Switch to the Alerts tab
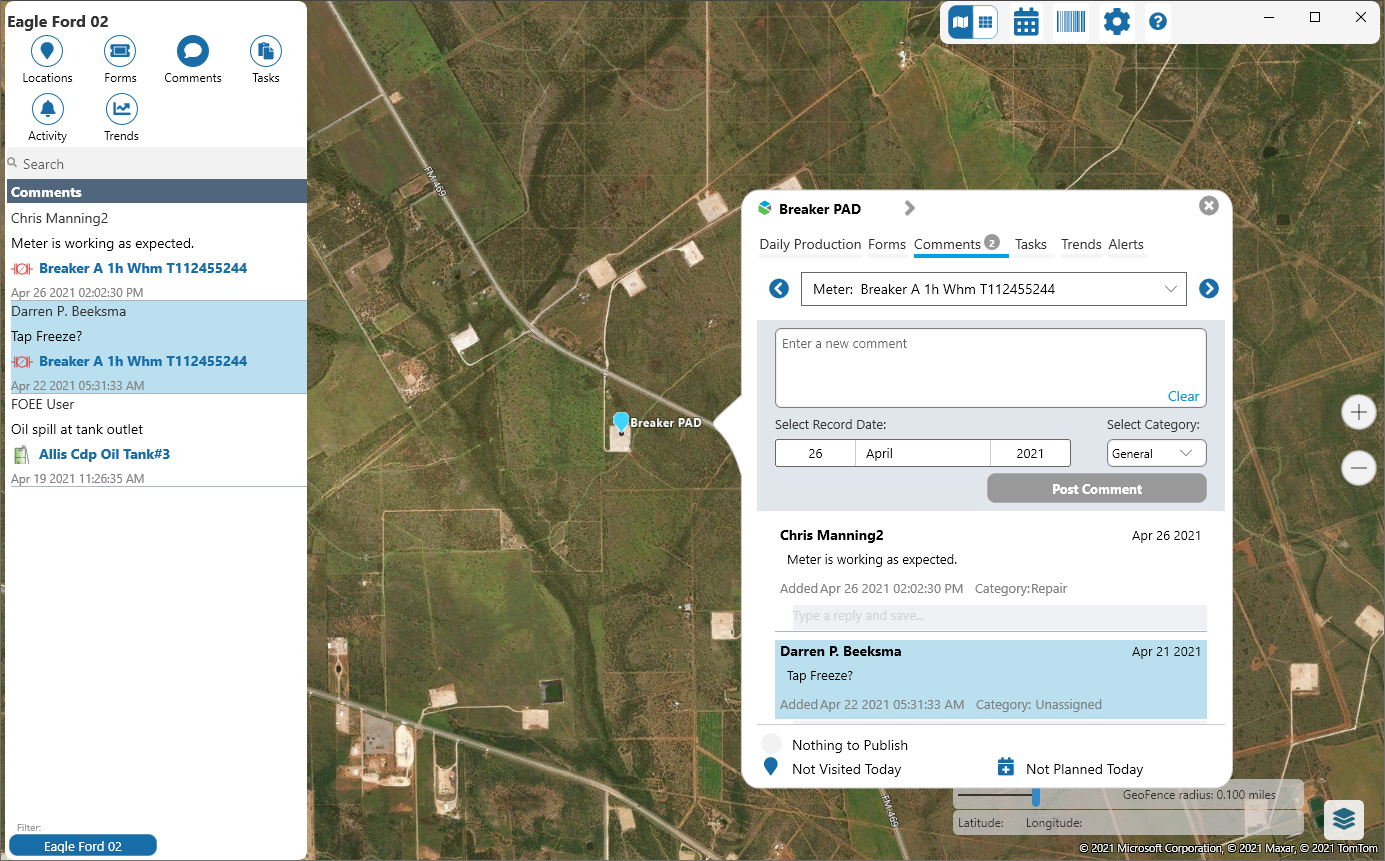The height and width of the screenshot is (861, 1385). [1126, 245]
